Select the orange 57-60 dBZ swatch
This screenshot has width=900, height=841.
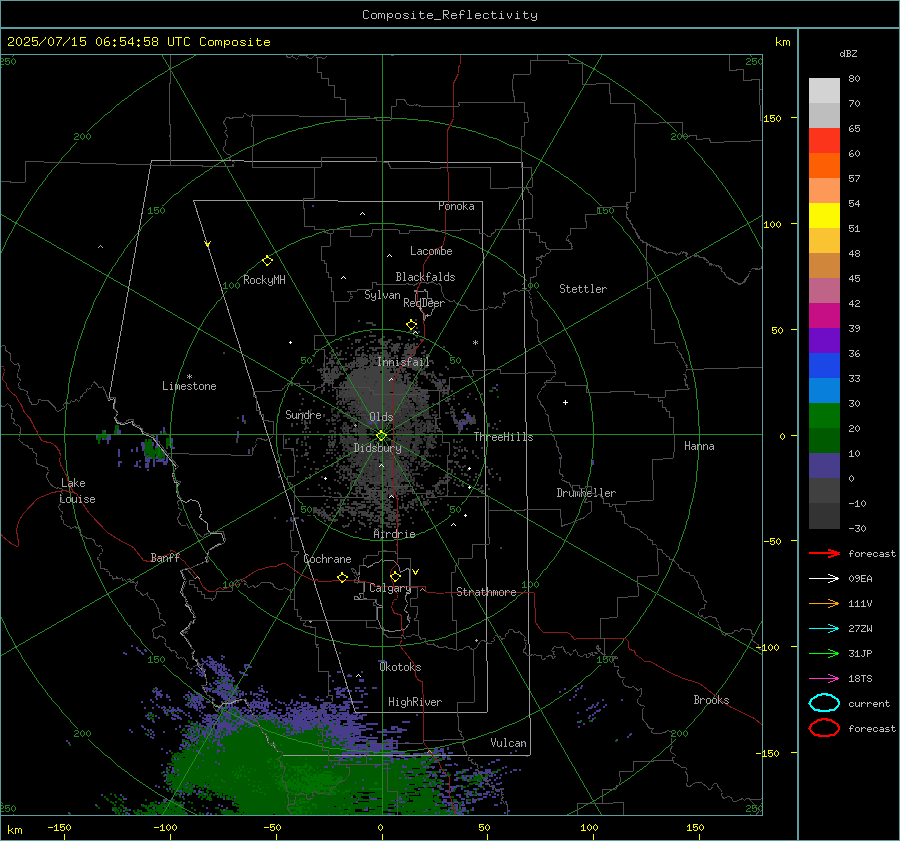824,166
